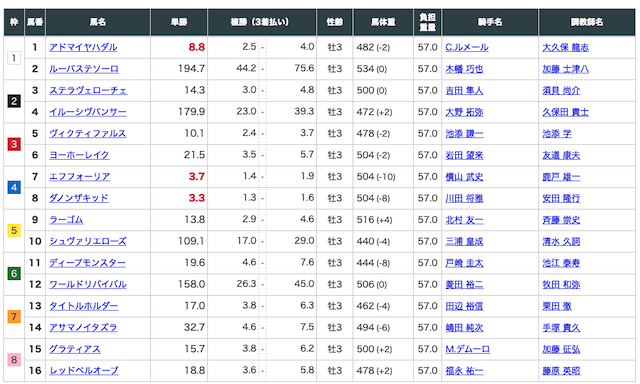Viewport: 640px width, 384px height.
Task: Select the win odds value 194.7
Action: pos(191,69)
